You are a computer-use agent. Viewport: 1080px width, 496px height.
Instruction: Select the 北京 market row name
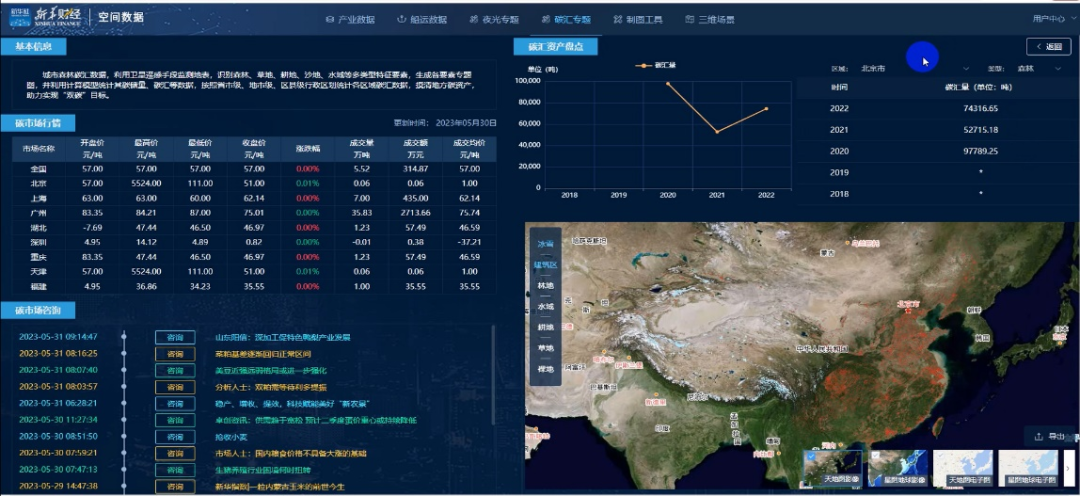click(39, 183)
